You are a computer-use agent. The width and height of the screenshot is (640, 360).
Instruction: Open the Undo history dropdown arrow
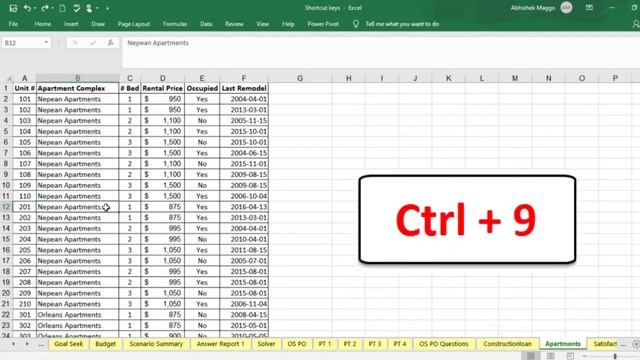tap(35, 8)
